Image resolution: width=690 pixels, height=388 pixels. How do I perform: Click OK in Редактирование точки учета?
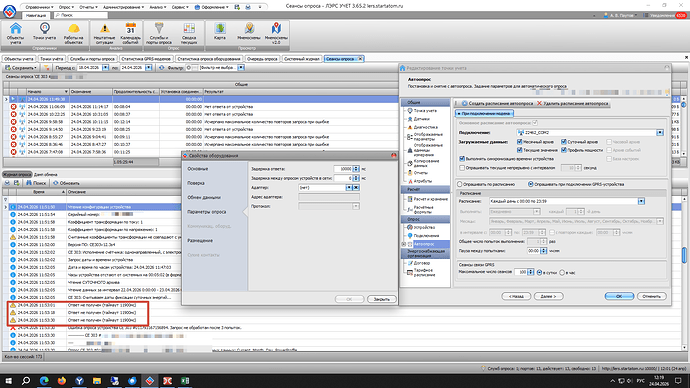(619, 296)
